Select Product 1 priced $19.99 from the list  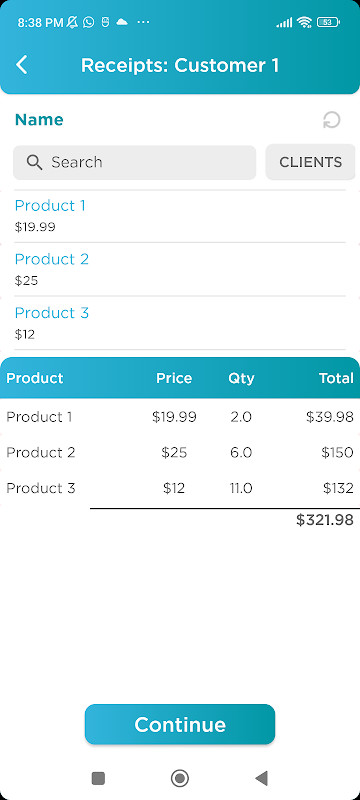[179, 216]
